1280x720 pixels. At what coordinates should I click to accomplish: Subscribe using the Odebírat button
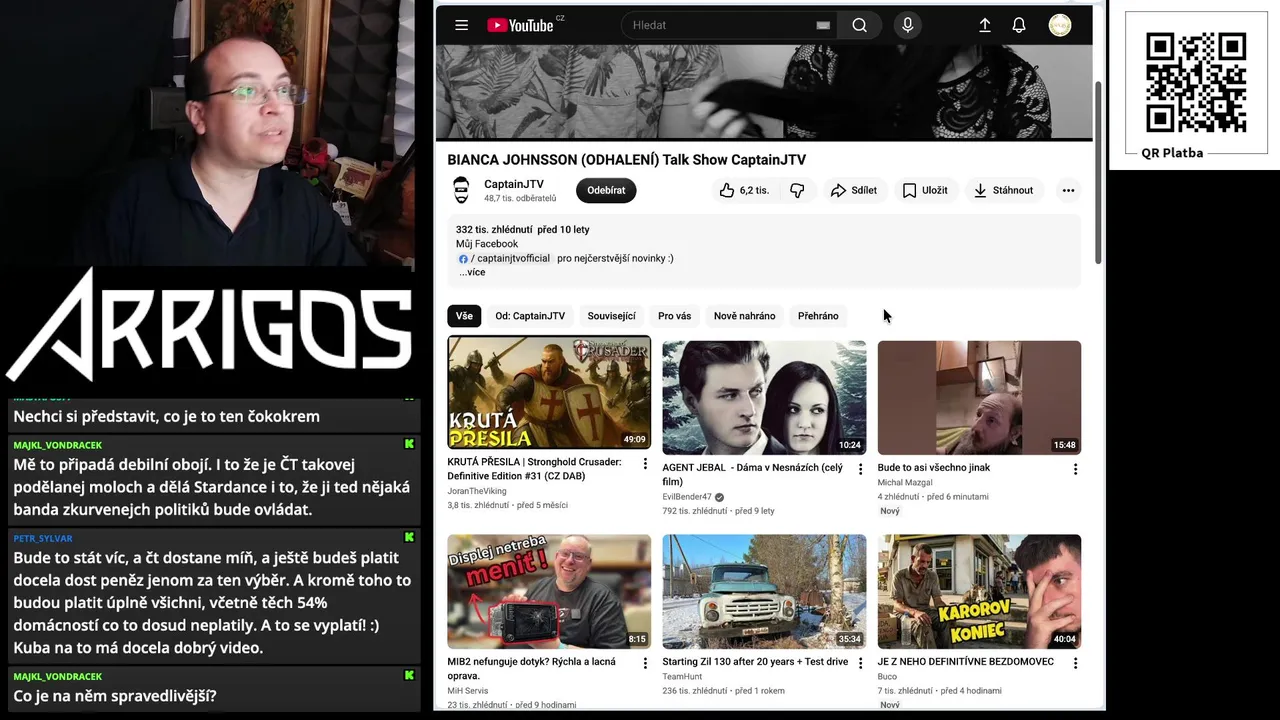click(606, 190)
